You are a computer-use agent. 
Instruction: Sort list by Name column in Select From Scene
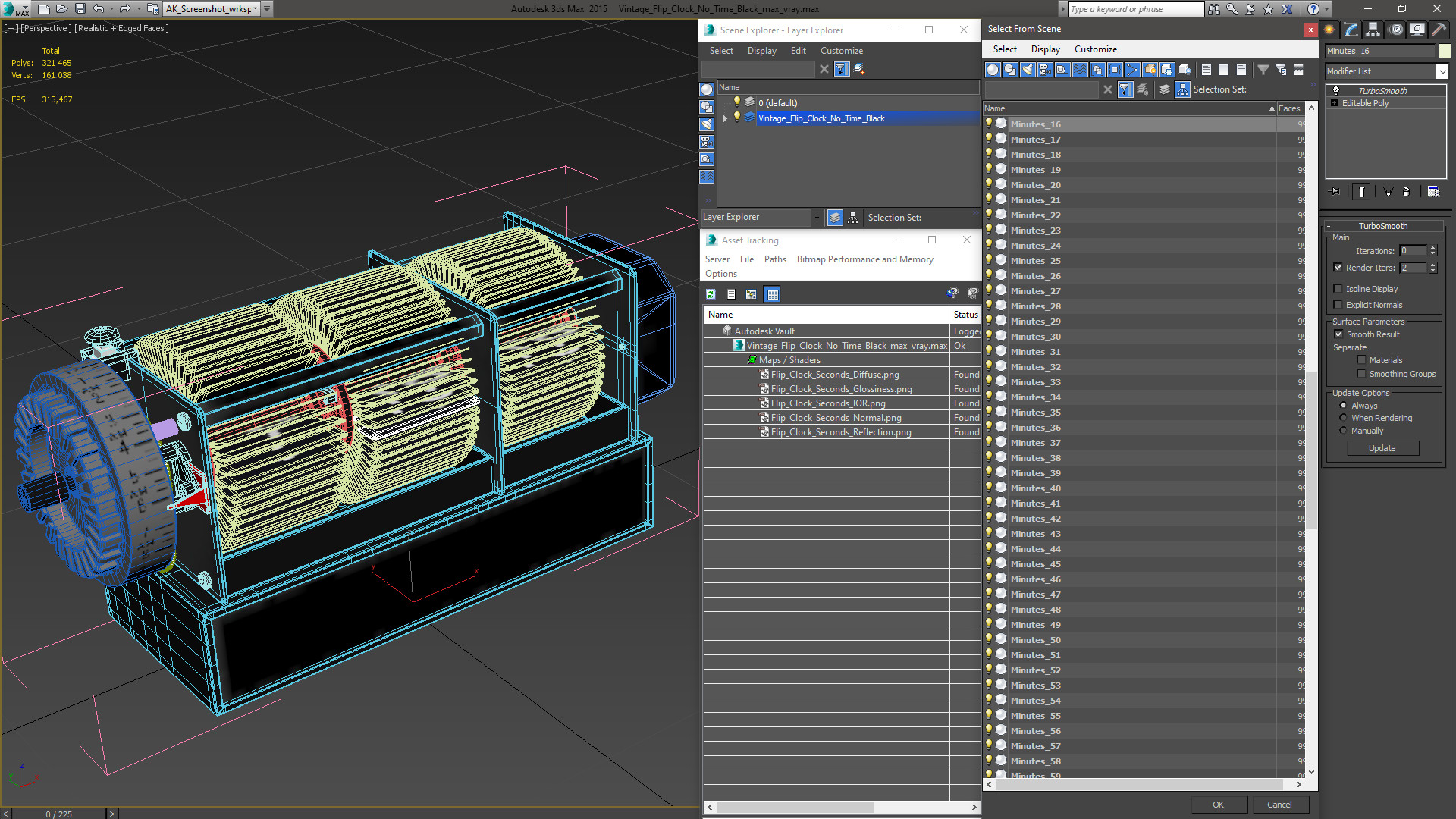point(1129,108)
